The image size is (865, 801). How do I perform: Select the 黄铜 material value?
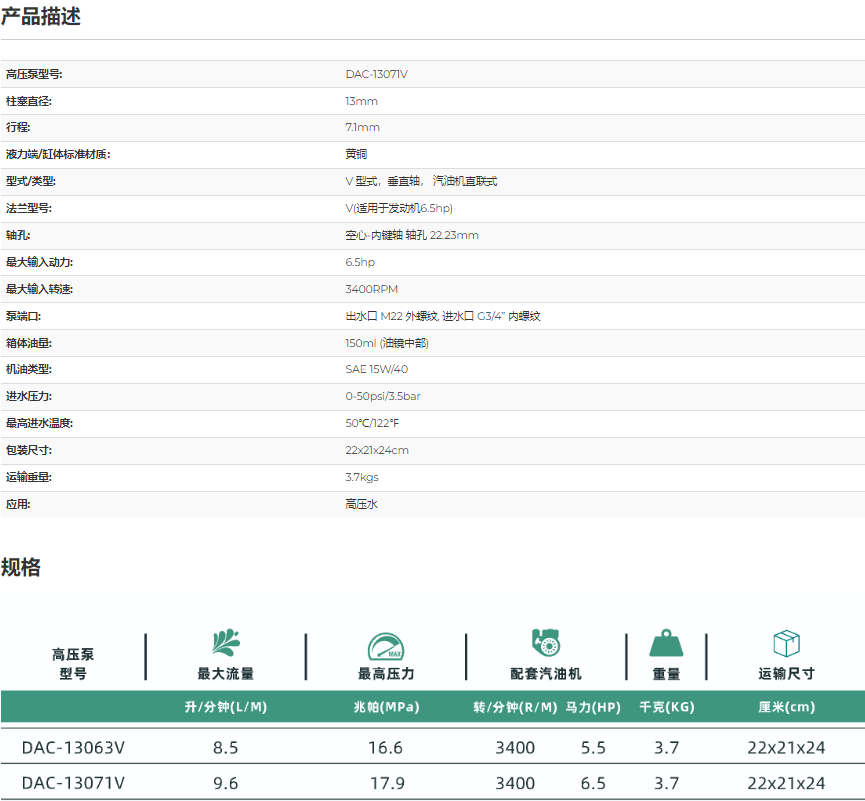click(356, 154)
